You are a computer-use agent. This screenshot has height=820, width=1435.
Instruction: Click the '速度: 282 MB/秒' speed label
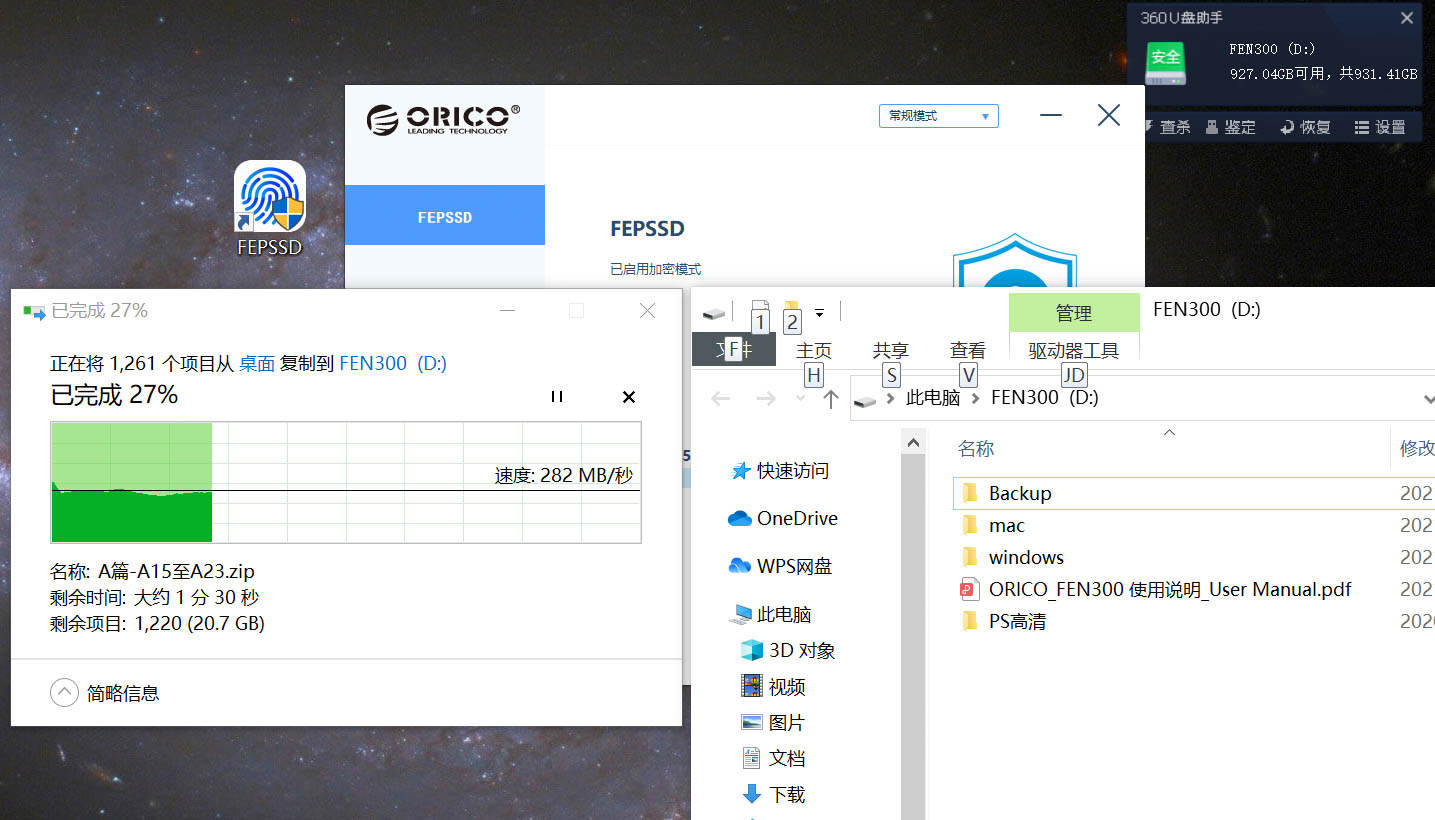tap(564, 475)
